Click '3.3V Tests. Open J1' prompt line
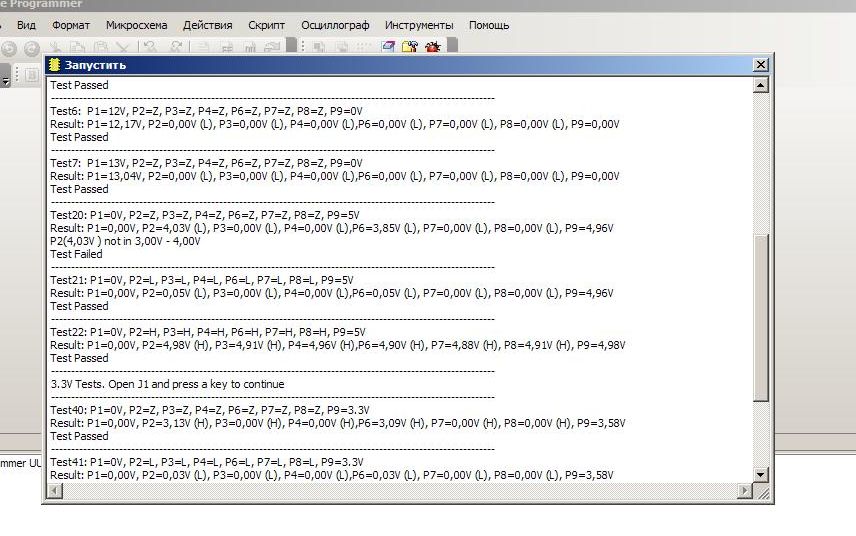Viewport: 856px width, 536px height. pyautogui.click(x=168, y=384)
